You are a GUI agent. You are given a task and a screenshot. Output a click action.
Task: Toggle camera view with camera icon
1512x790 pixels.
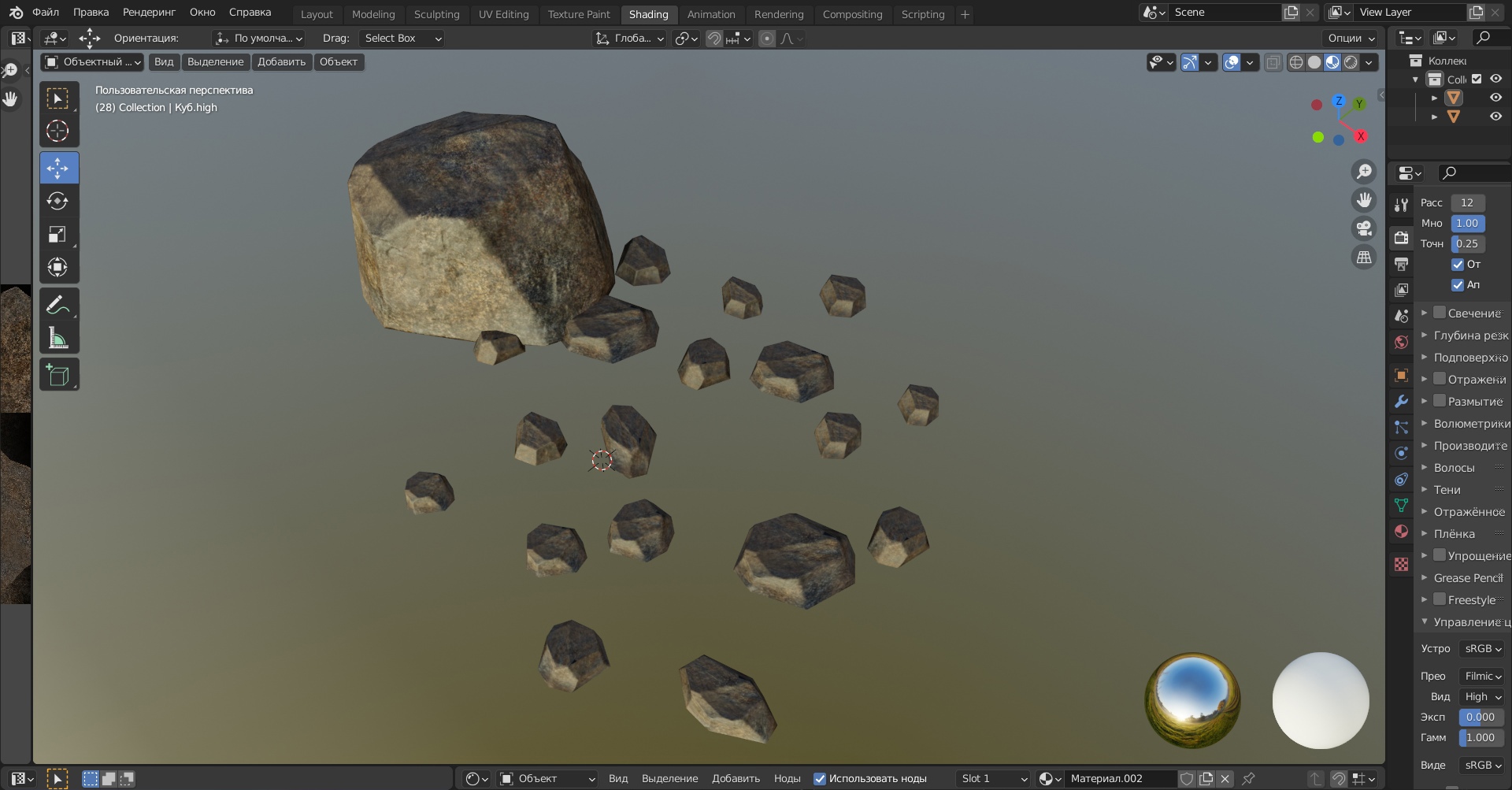tap(1364, 228)
